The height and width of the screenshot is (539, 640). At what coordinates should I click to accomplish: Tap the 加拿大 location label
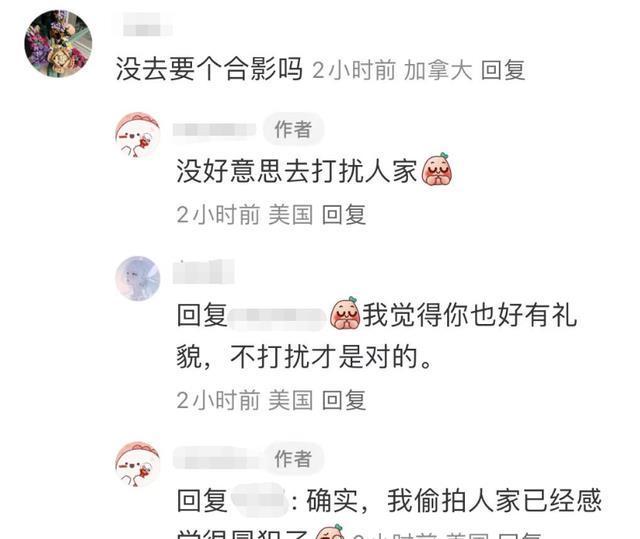(x=438, y=70)
